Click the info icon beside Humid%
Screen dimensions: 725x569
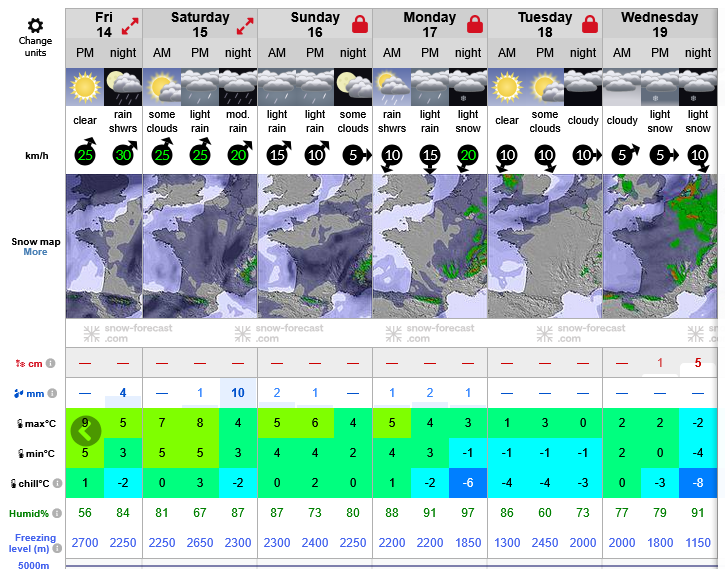click(56, 514)
